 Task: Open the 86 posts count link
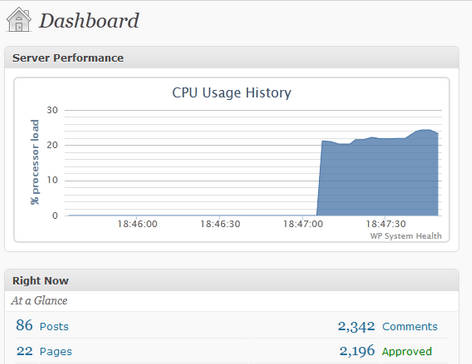[x=24, y=325]
